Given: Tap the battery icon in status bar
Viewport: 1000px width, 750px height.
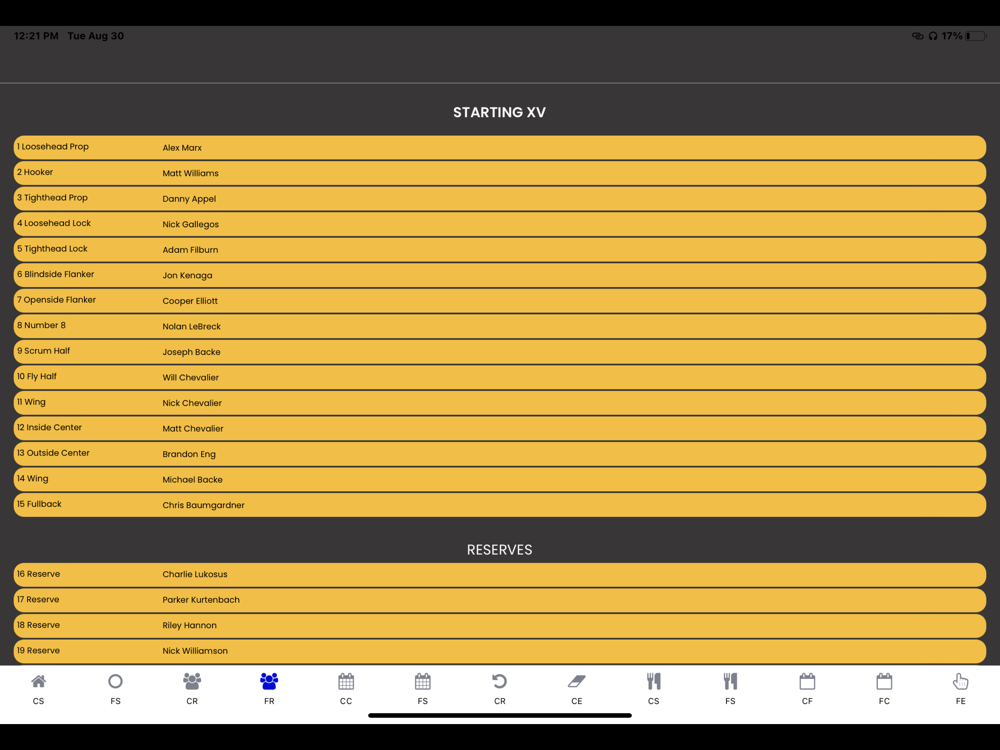Looking at the screenshot, I should click(976, 36).
